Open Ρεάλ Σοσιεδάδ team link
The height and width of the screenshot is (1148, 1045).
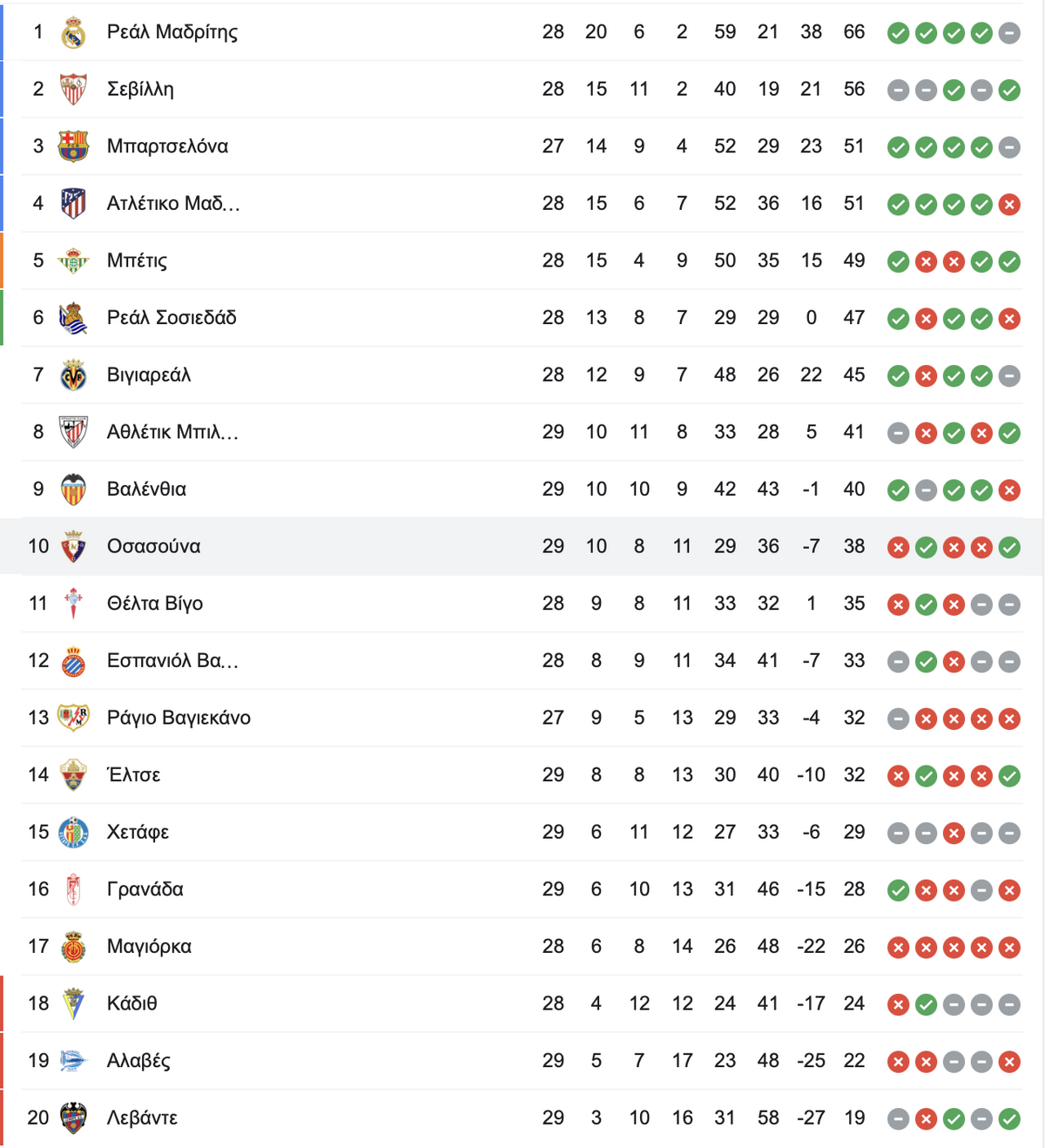(x=172, y=318)
